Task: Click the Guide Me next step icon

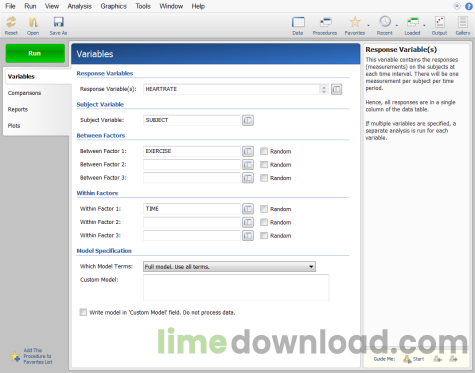Action: pyautogui.click(x=453, y=359)
